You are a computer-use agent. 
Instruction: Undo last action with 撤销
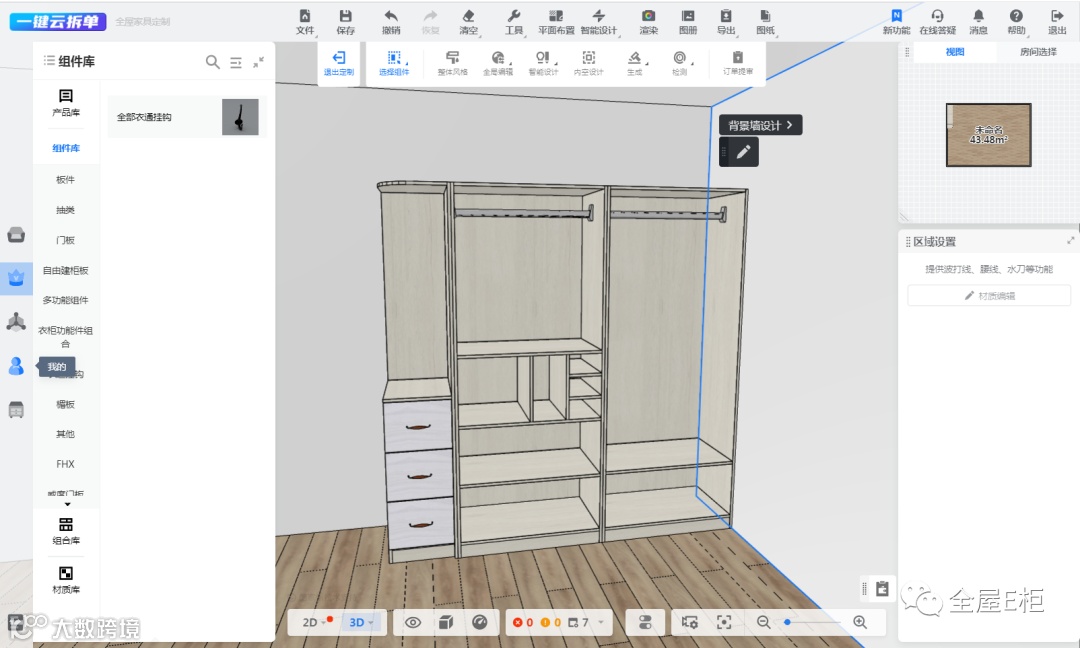click(391, 22)
